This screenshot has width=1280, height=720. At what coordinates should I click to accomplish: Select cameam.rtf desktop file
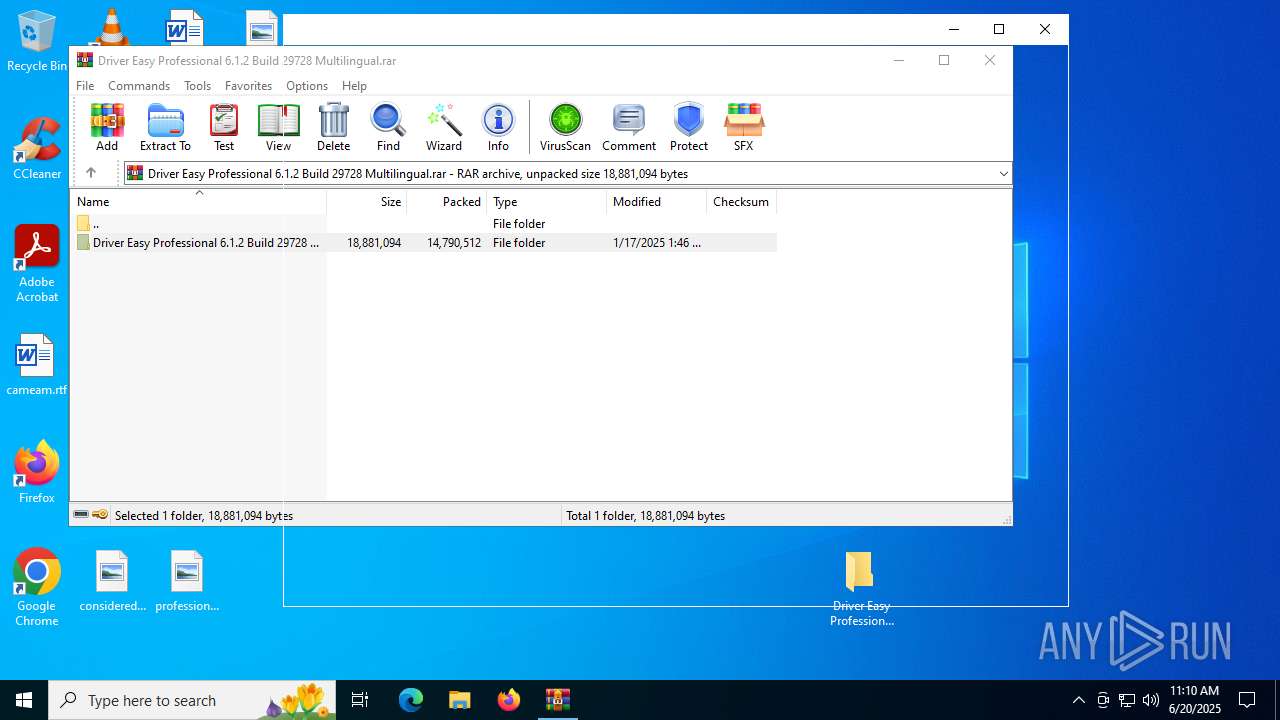(37, 365)
